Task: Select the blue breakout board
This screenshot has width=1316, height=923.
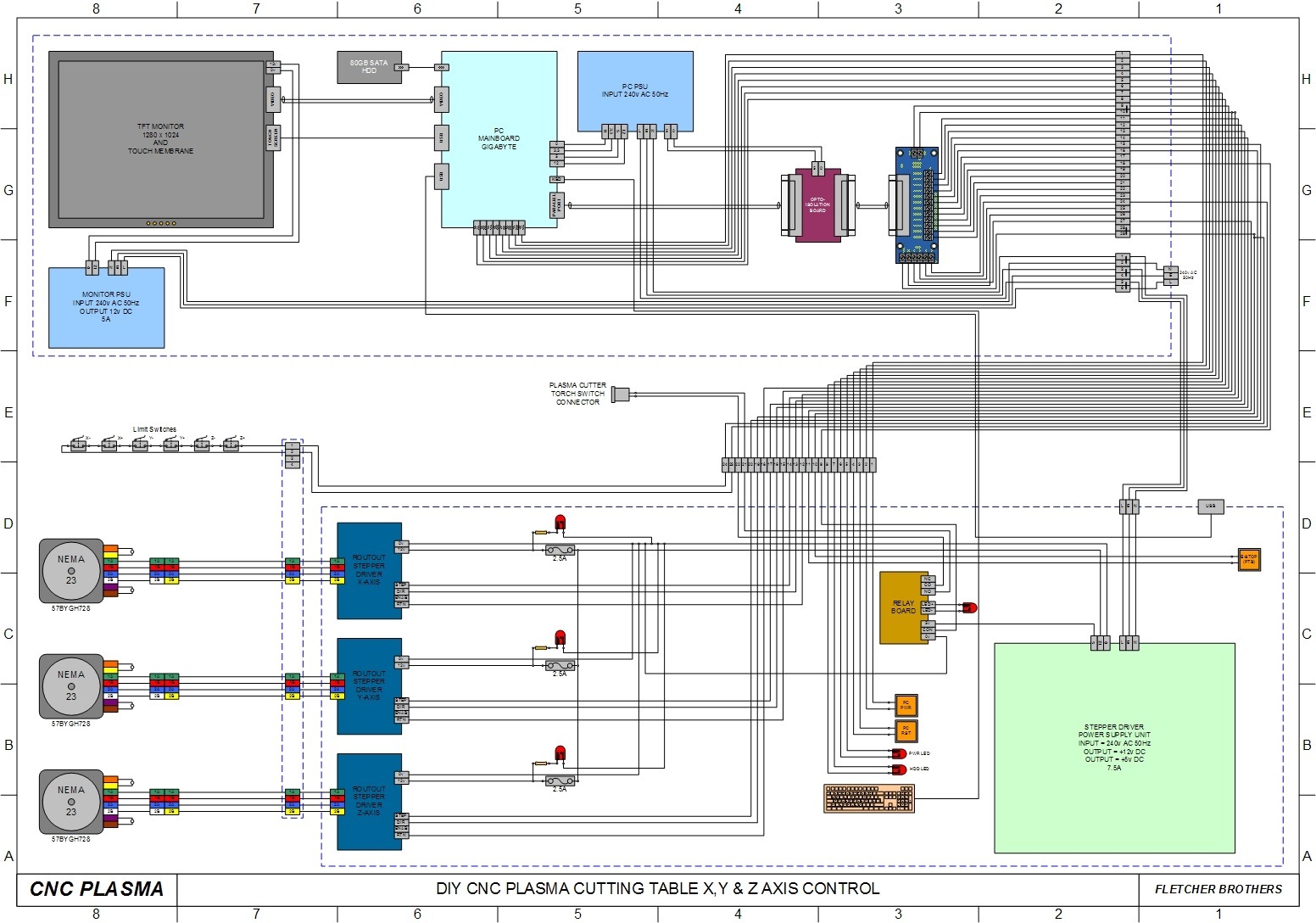Action: pyautogui.click(x=917, y=205)
